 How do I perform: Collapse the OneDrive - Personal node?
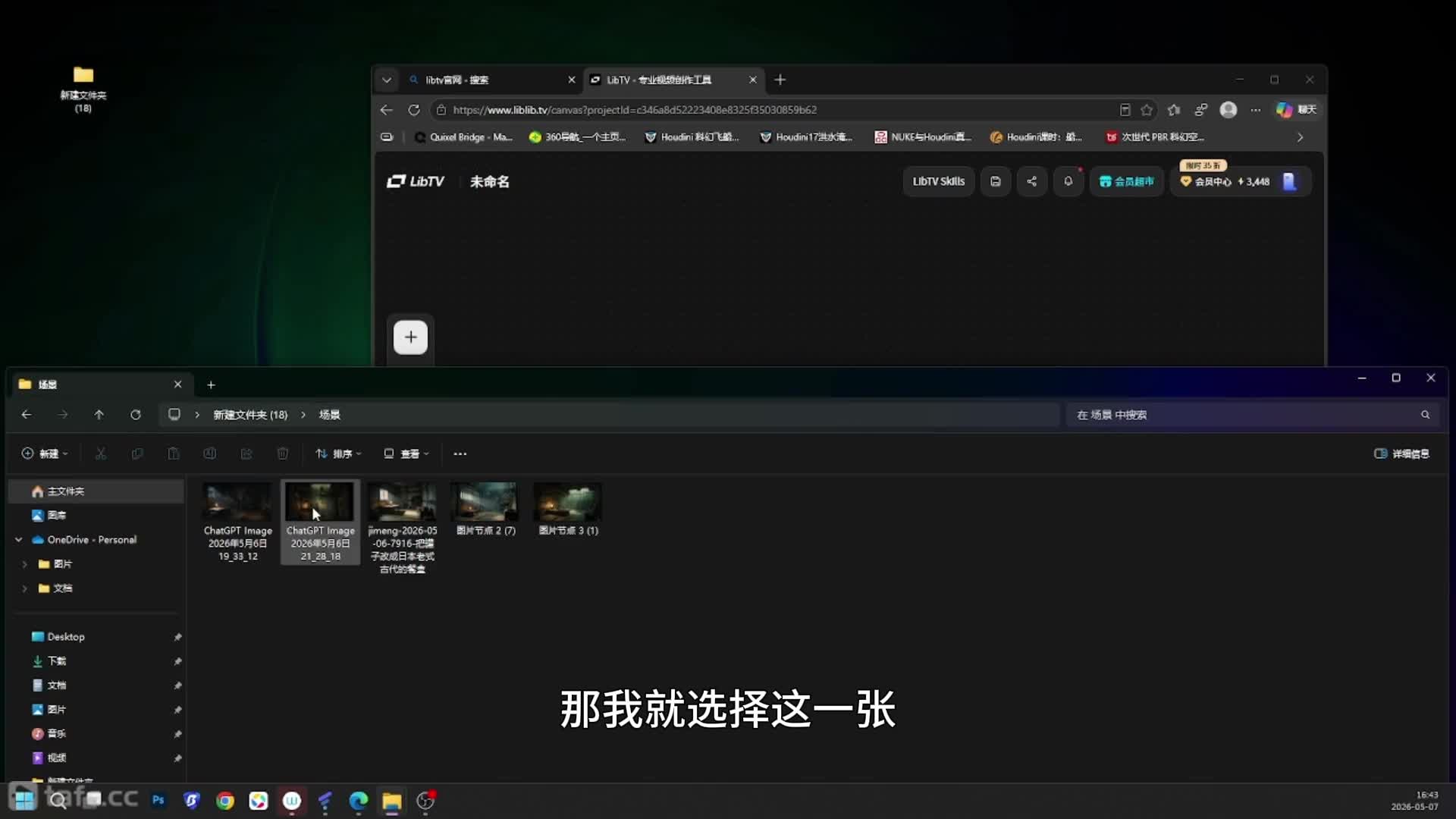pos(19,540)
